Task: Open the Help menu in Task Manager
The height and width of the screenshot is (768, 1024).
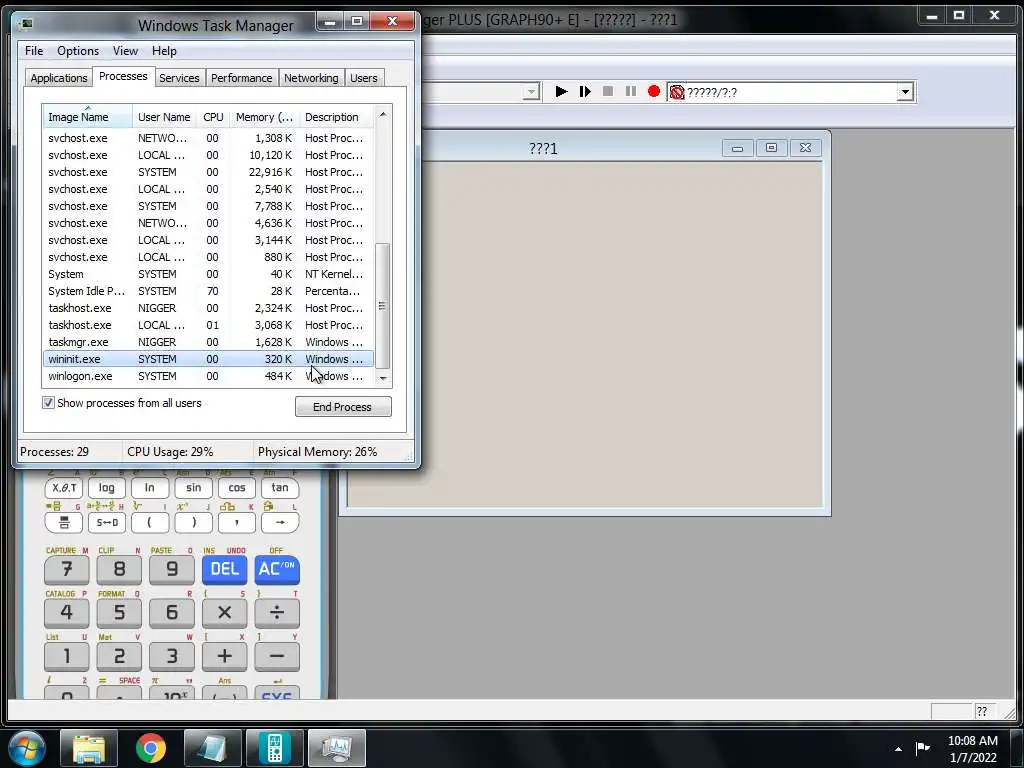Action: 164,51
